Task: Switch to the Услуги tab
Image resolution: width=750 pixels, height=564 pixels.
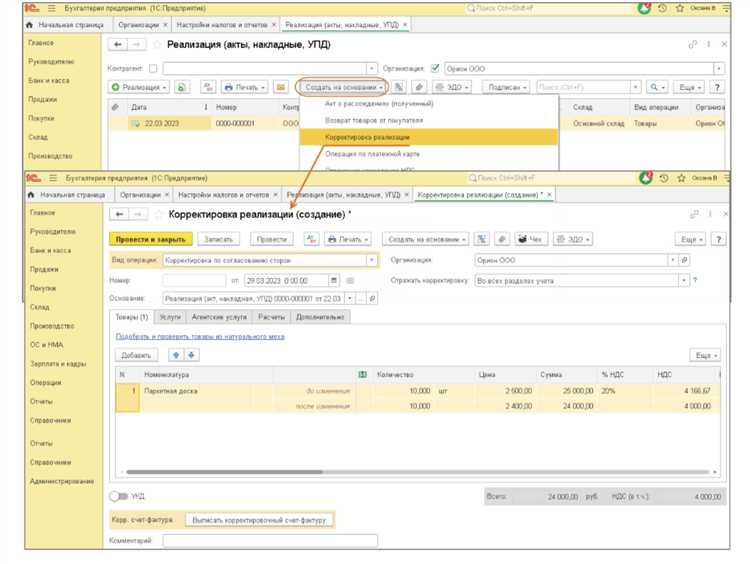Action: coord(170,317)
